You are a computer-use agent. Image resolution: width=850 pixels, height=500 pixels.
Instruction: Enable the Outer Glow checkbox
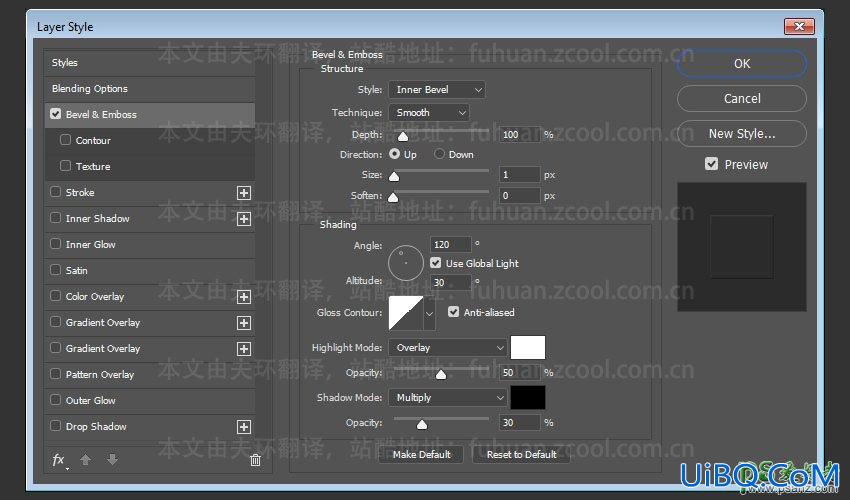(x=55, y=400)
